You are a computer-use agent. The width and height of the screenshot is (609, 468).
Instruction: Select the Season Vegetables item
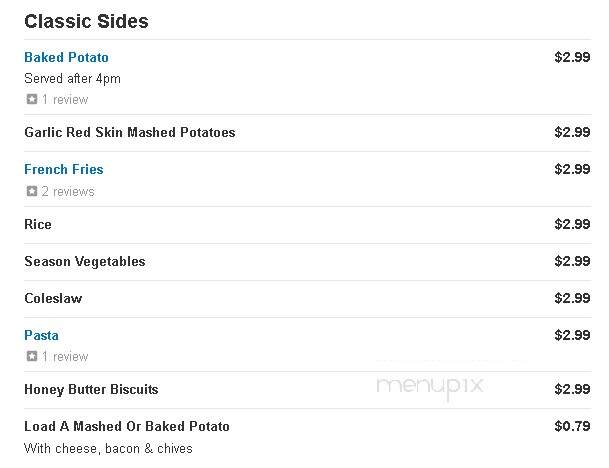[x=85, y=261]
